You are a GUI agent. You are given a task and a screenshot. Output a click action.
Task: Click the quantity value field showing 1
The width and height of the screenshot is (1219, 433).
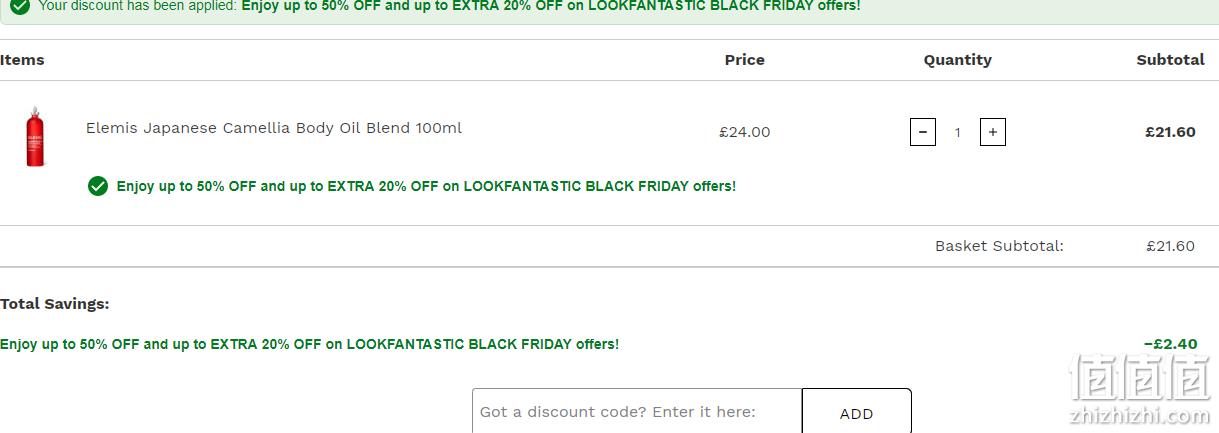(957, 132)
